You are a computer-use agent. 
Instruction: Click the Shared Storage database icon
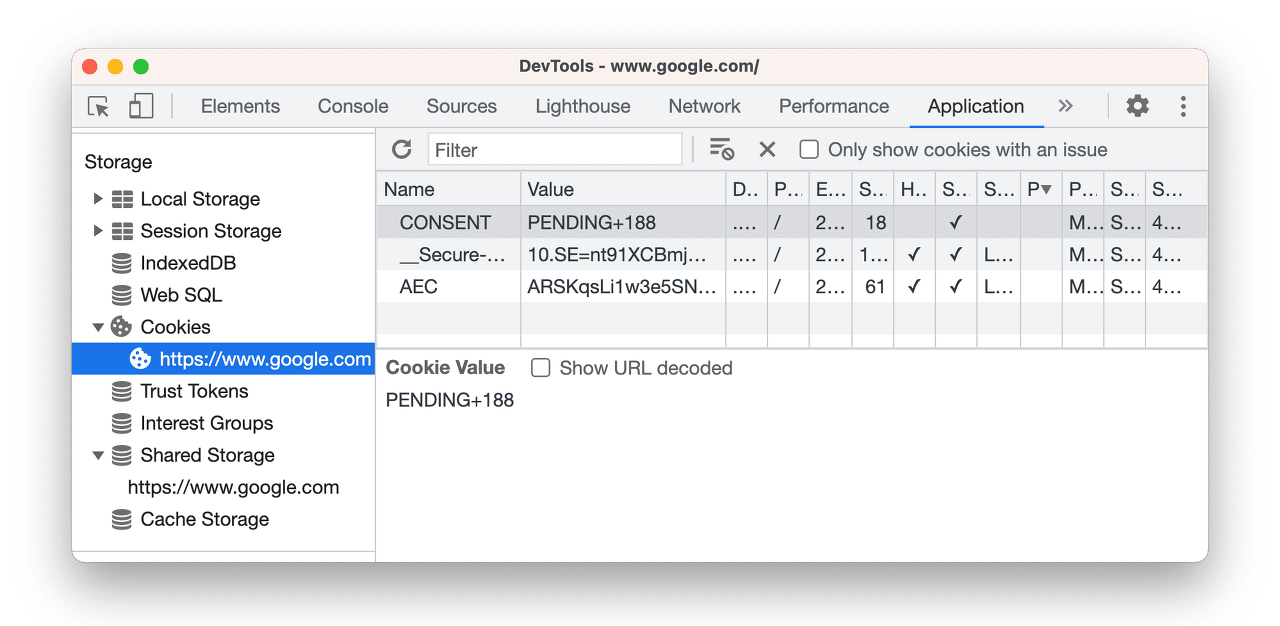[x=122, y=455]
